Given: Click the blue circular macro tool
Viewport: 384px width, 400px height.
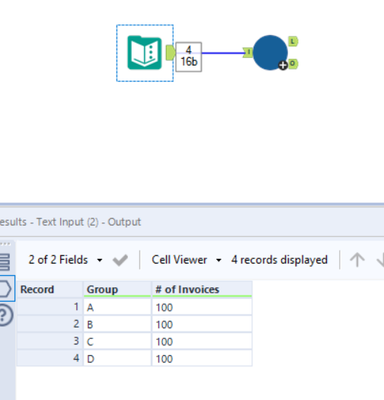Looking at the screenshot, I should click(x=270, y=53).
